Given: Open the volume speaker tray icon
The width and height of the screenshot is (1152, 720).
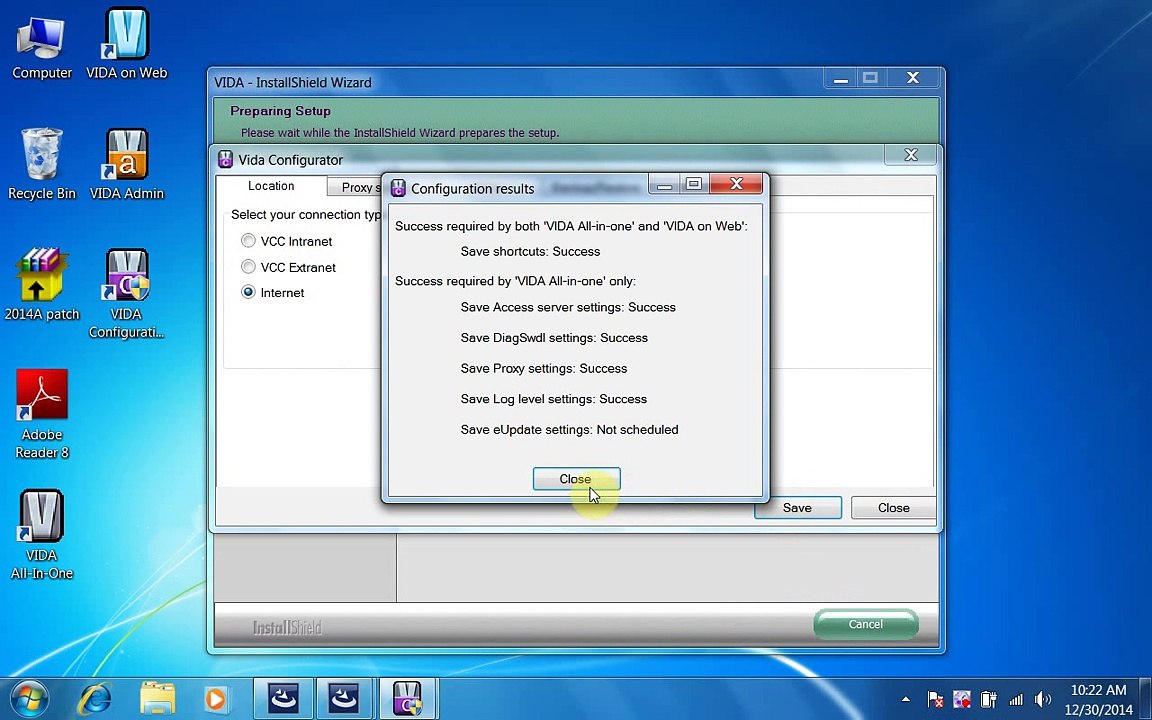Looking at the screenshot, I should (1043, 699).
